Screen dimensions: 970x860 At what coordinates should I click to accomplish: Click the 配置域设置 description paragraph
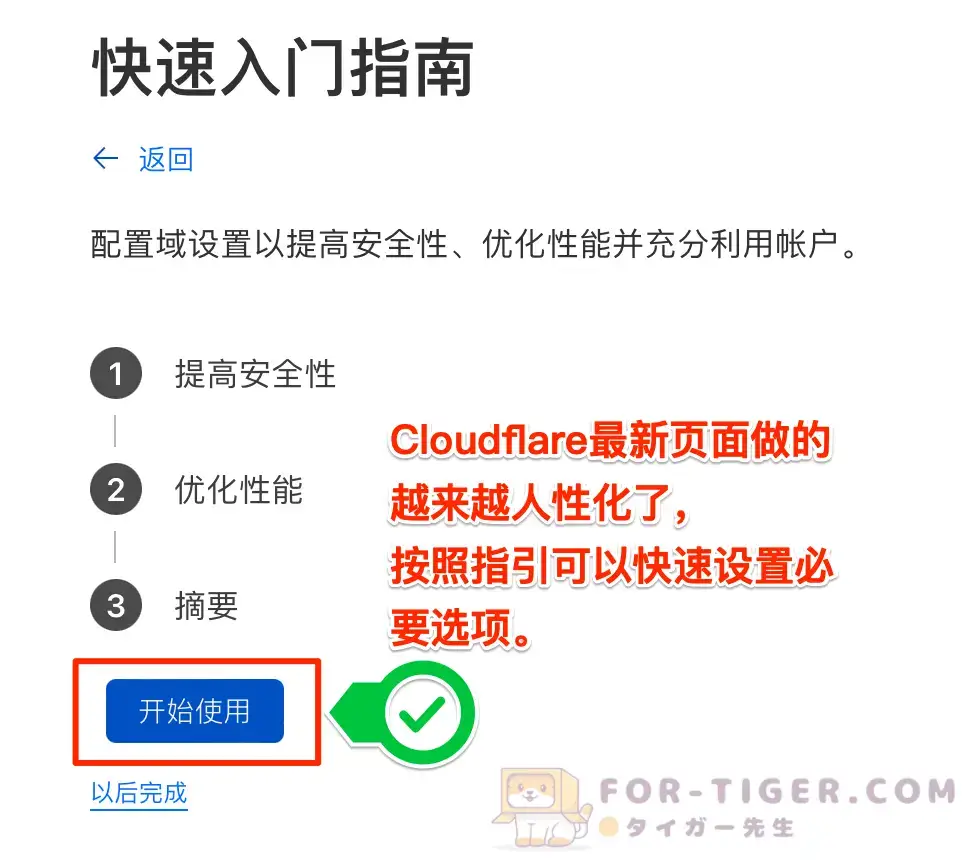(474, 244)
